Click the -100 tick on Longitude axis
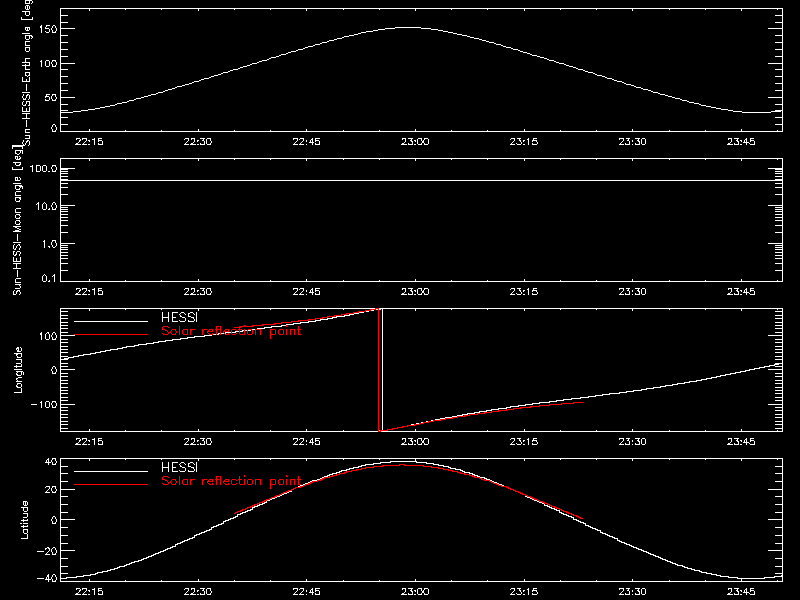 click(44, 404)
